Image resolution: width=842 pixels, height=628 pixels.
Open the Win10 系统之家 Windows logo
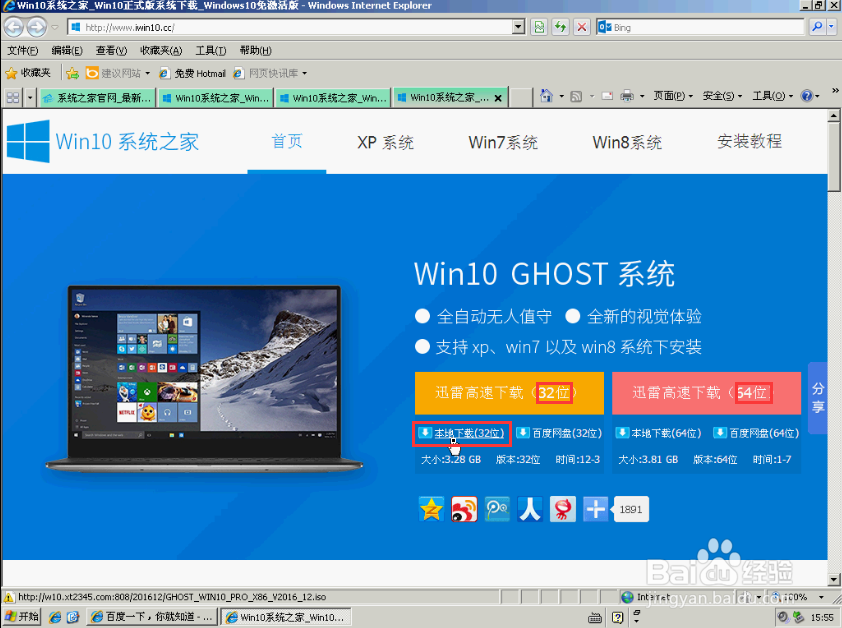28,141
